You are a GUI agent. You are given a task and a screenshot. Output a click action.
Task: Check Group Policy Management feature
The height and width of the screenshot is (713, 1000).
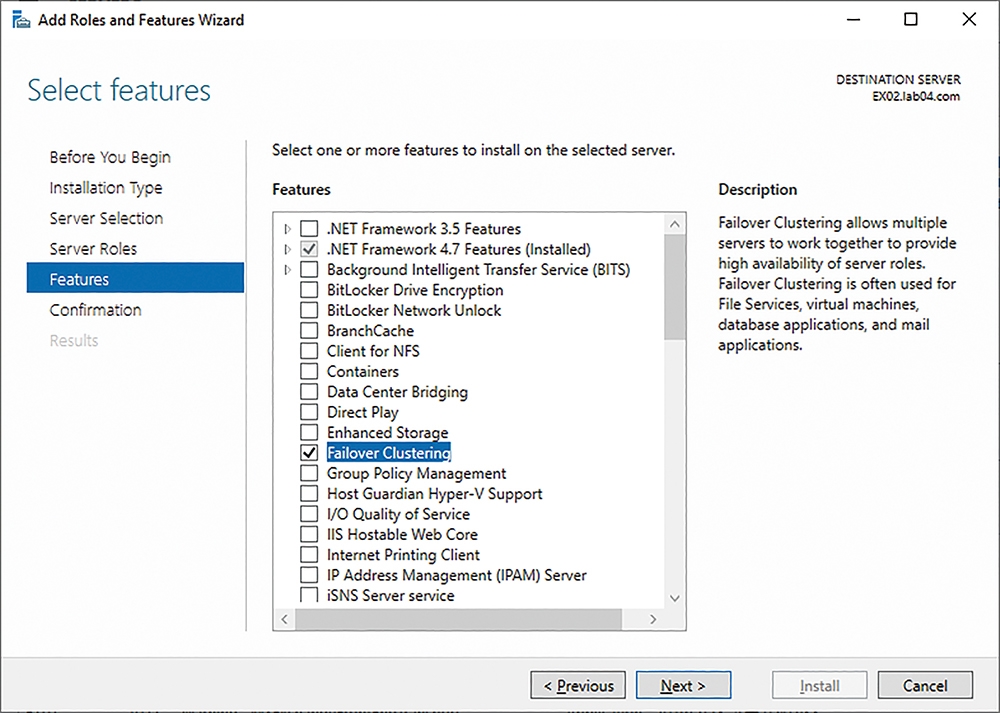(309, 473)
